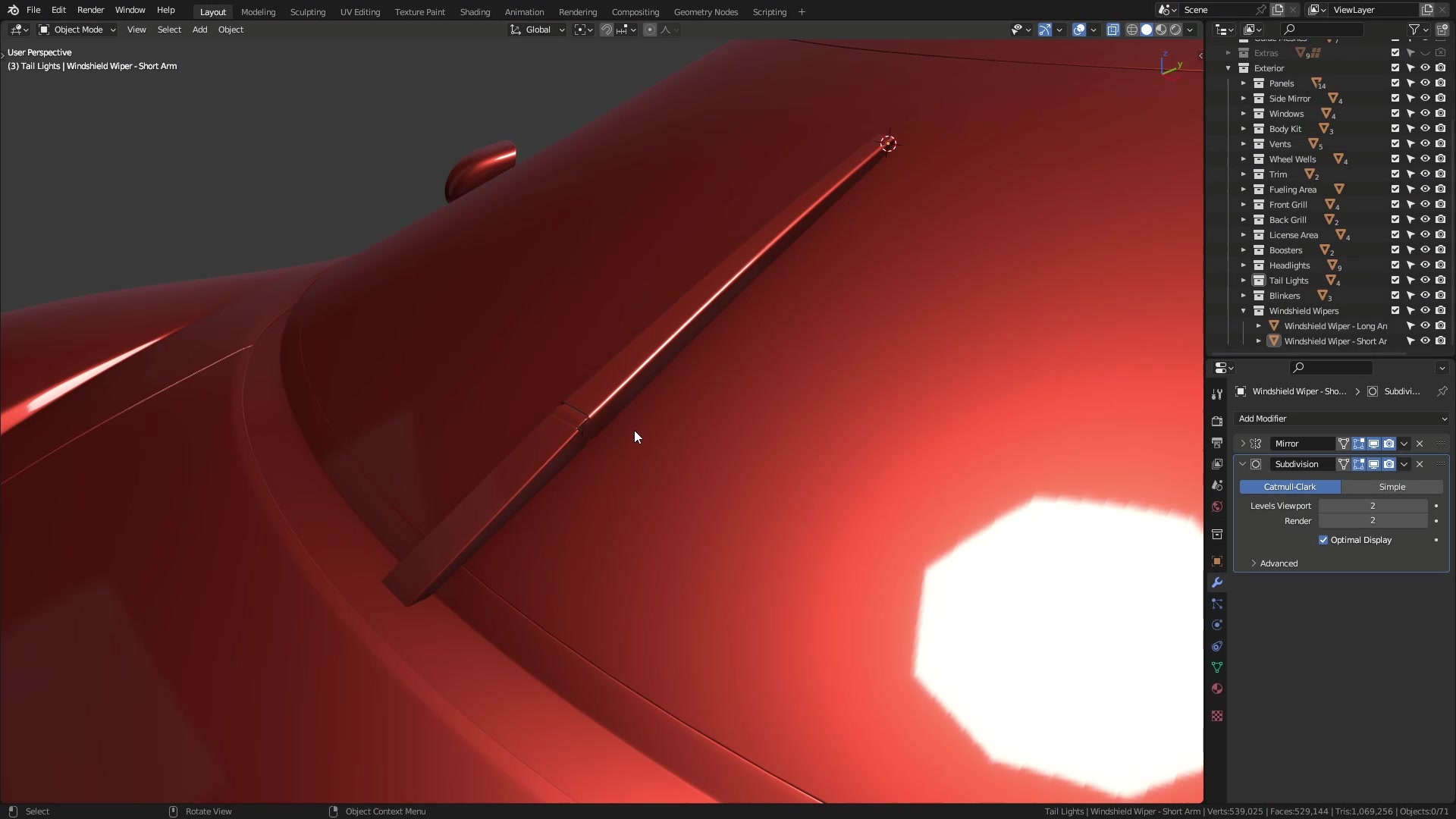Open Modifier properties tab (wrench icon)
This screenshot has height=819, width=1456.
[x=1217, y=582]
